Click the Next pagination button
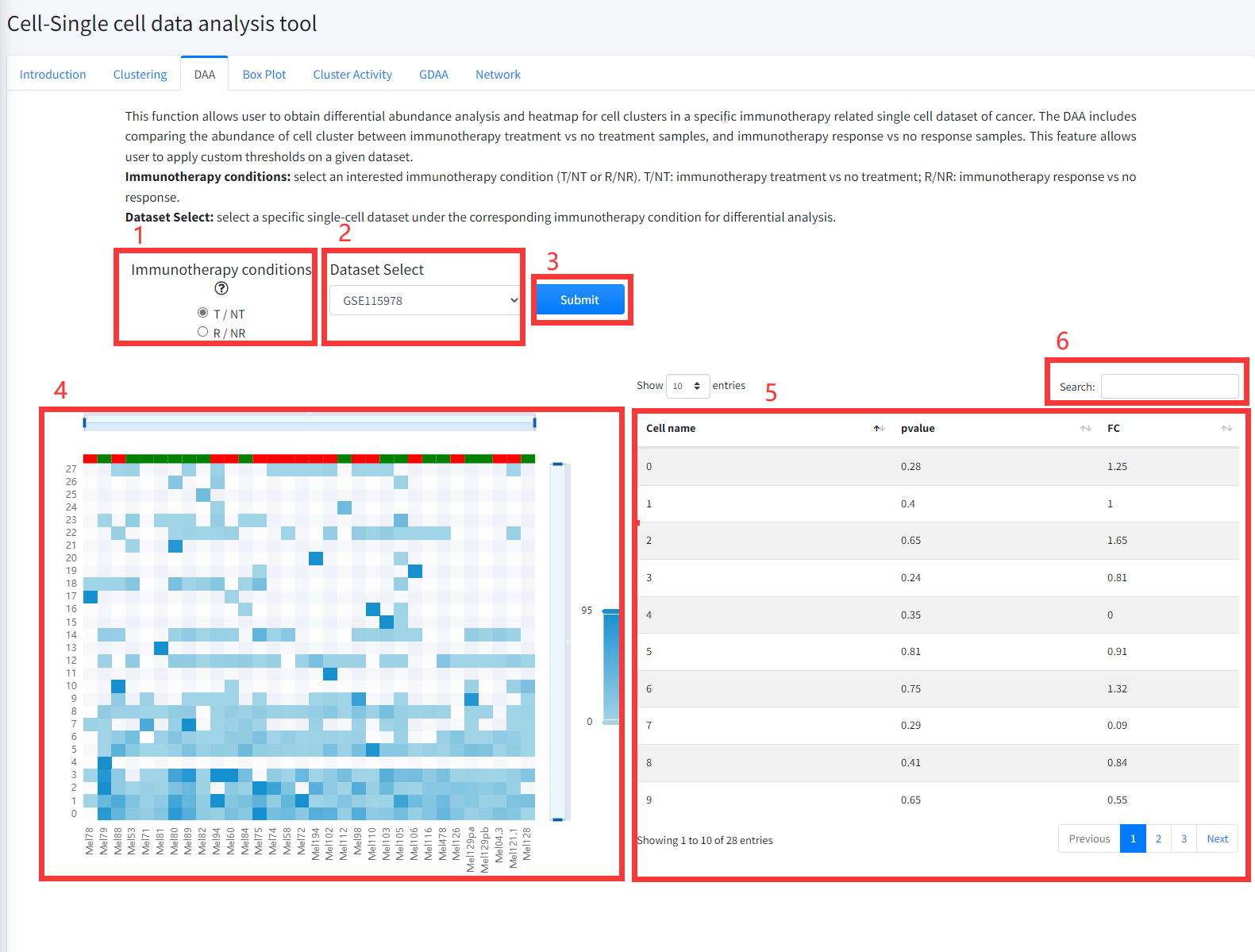Screen dimensions: 1255x952 coord(1217,839)
